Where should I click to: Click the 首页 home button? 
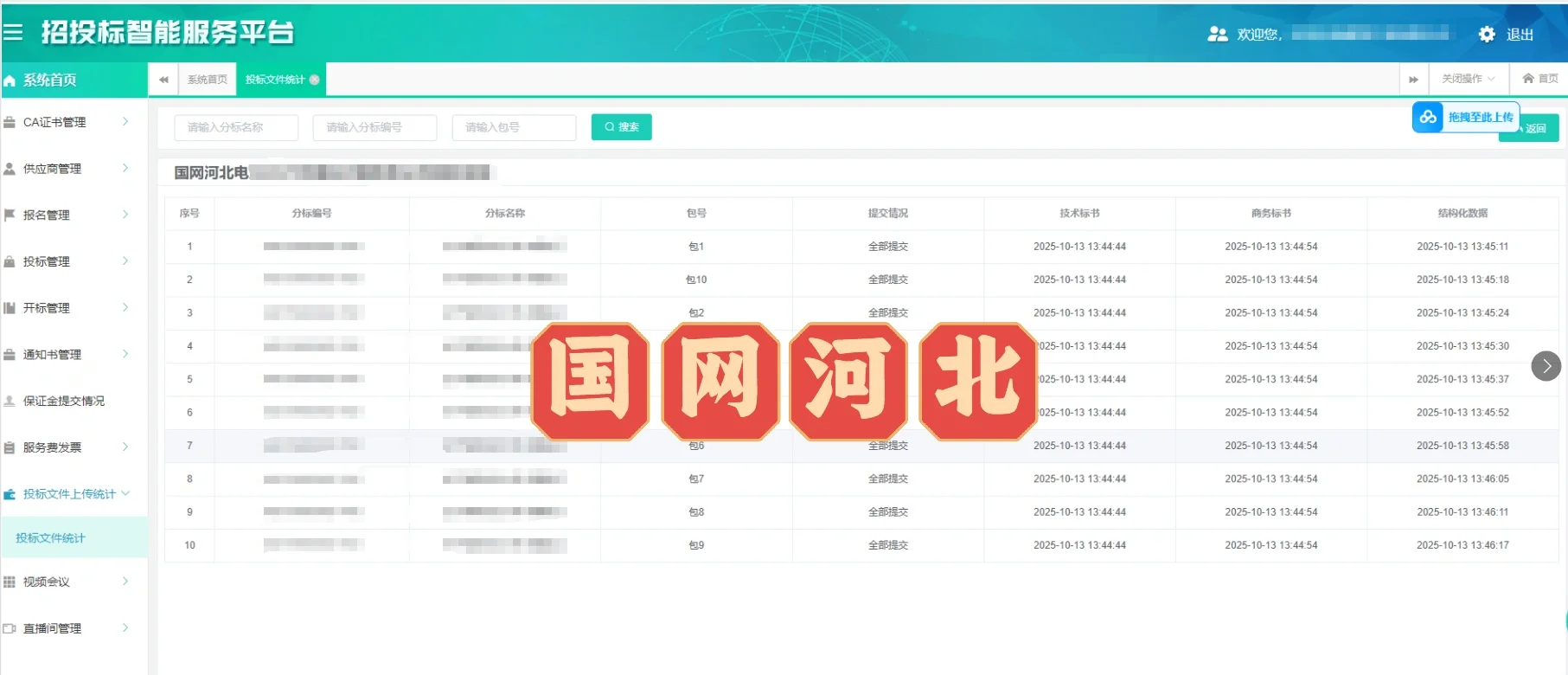click(x=1540, y=79)
